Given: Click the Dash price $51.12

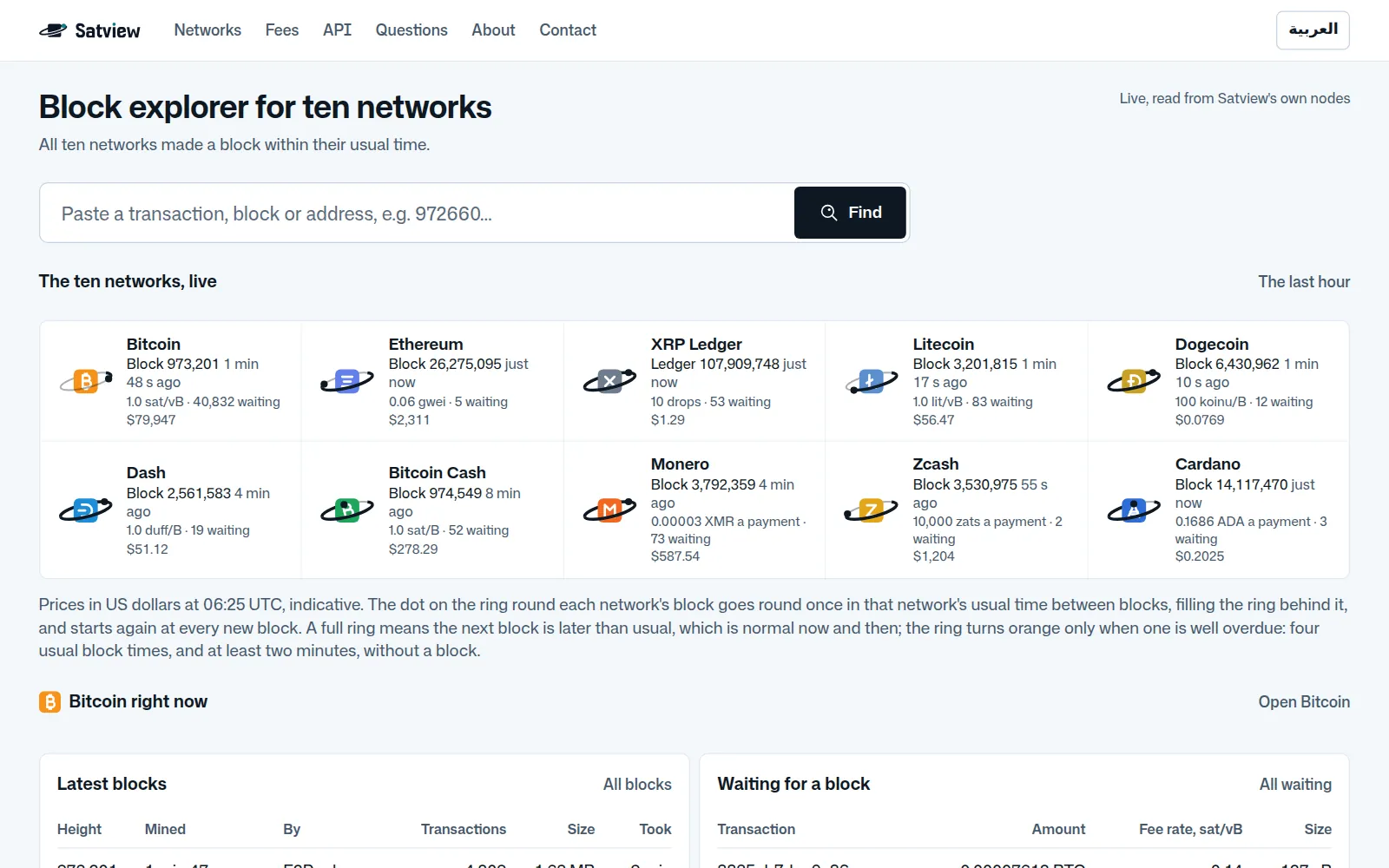Looking at the screenshot, I should 148,549.
